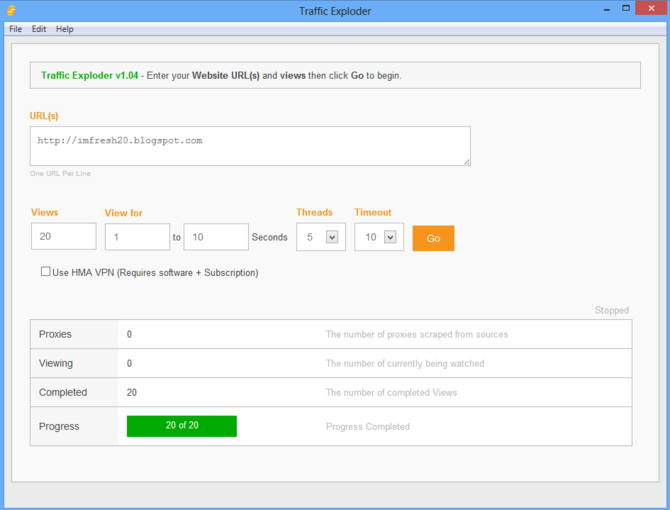
Task: Click the Stopped status text
Action: coord(611,310)
